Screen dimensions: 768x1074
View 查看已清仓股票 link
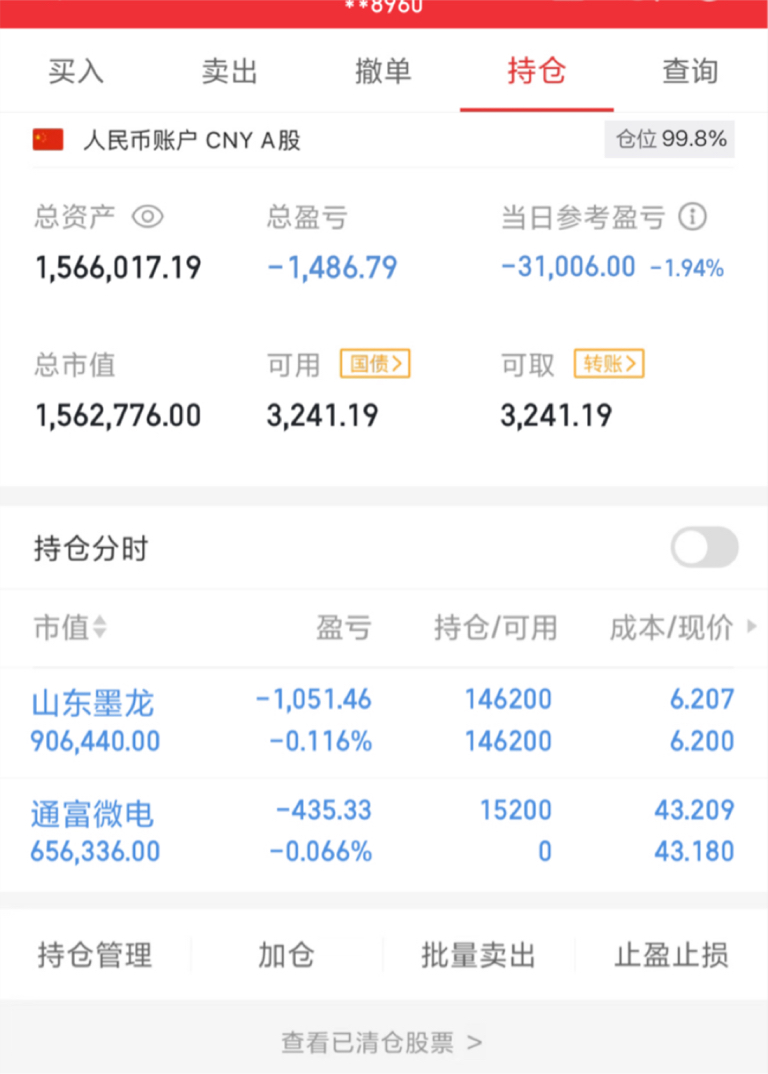pyautogui.click(x=382, y=1043)
